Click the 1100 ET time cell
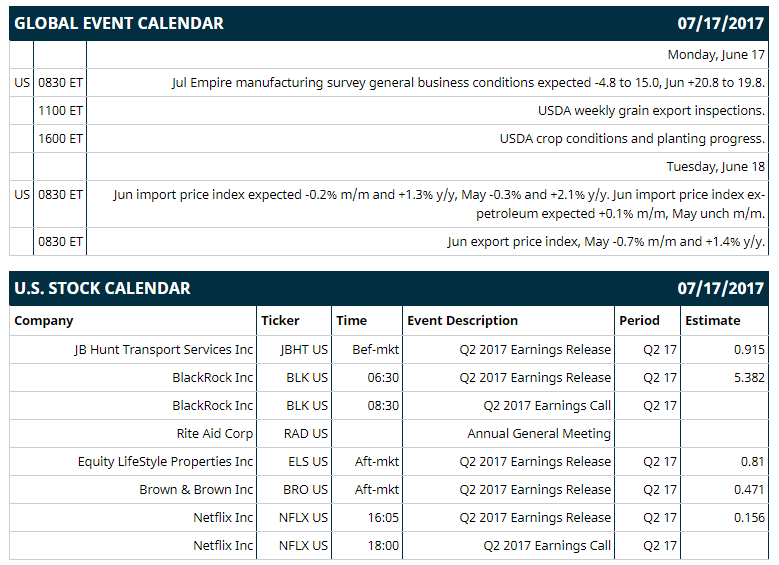The width and height of the screenshot is (779, 565). pos(60,110)
